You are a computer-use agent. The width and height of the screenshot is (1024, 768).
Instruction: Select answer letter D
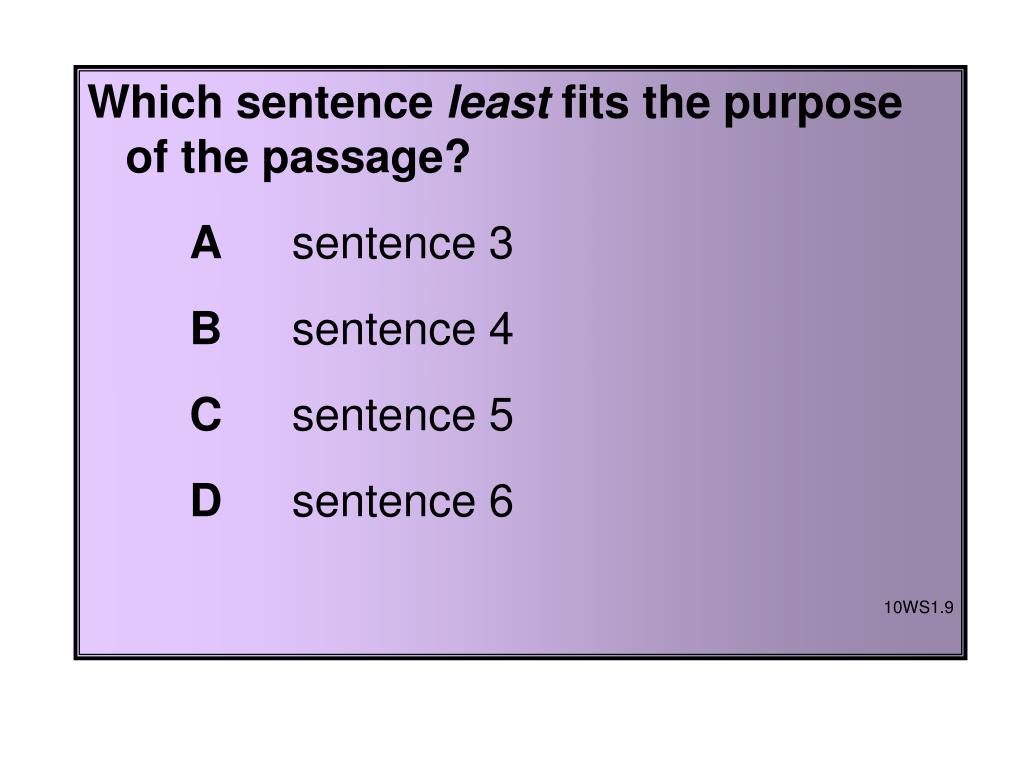[206, 501]
